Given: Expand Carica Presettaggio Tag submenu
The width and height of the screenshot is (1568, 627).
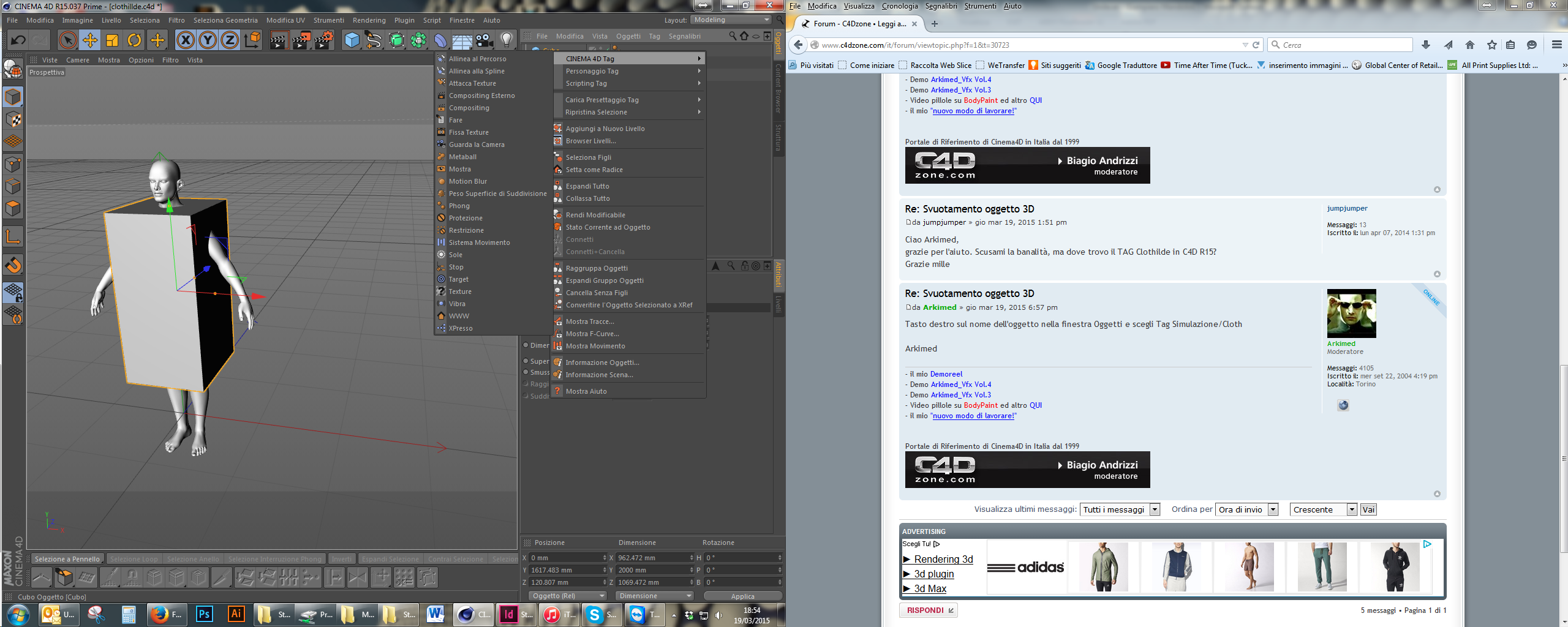Looking at the screenshot, I should [x=629, y=100].
